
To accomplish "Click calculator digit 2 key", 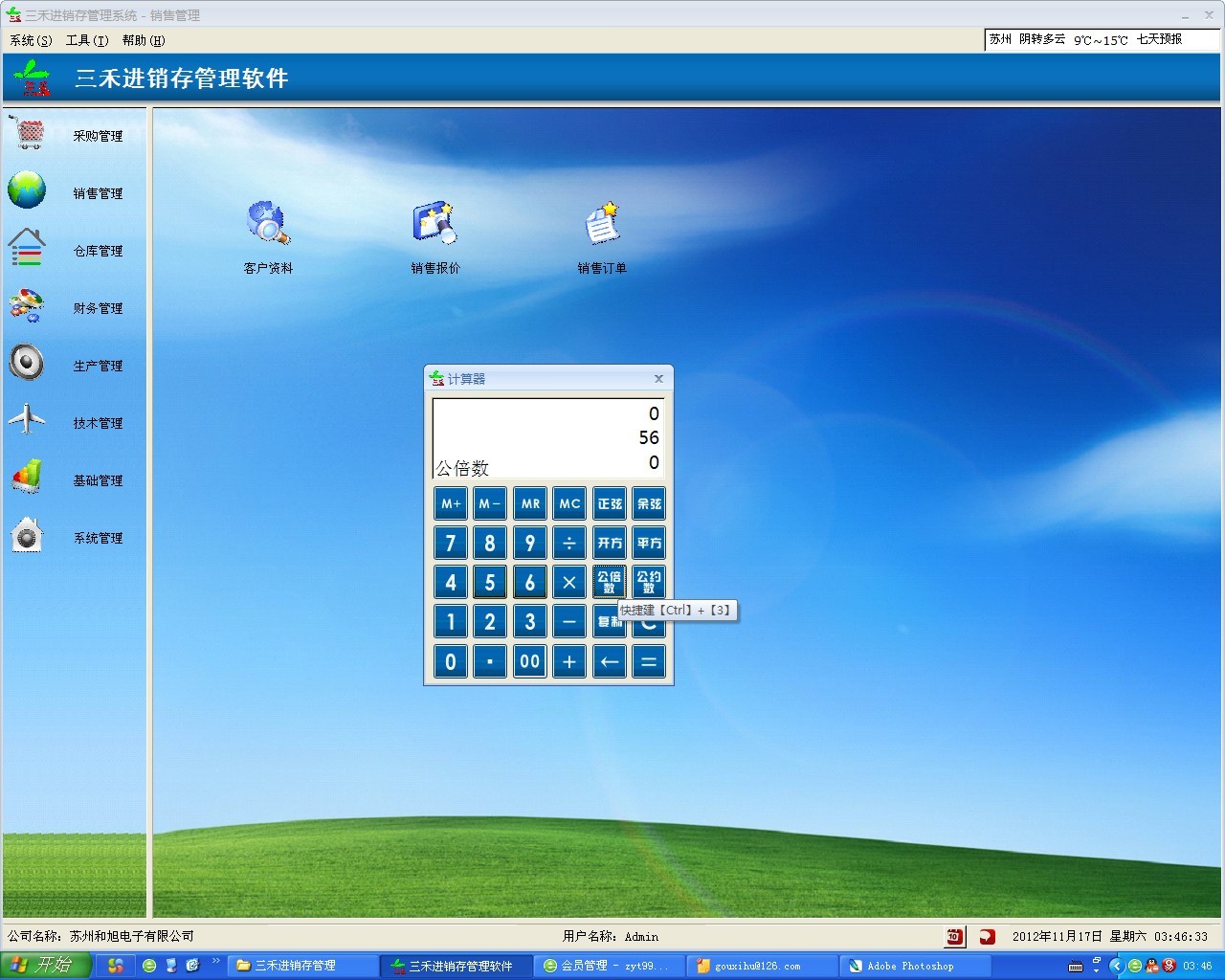I will (x=490, y=622).
